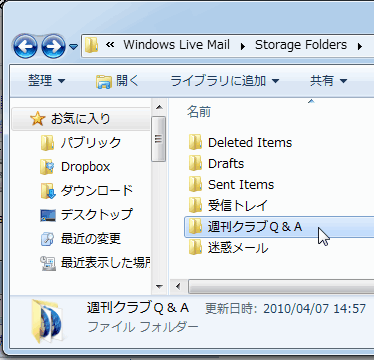Screen dimensions: 374x360
Task: Click the Back navigation arrow button
Action: [25, 46]
